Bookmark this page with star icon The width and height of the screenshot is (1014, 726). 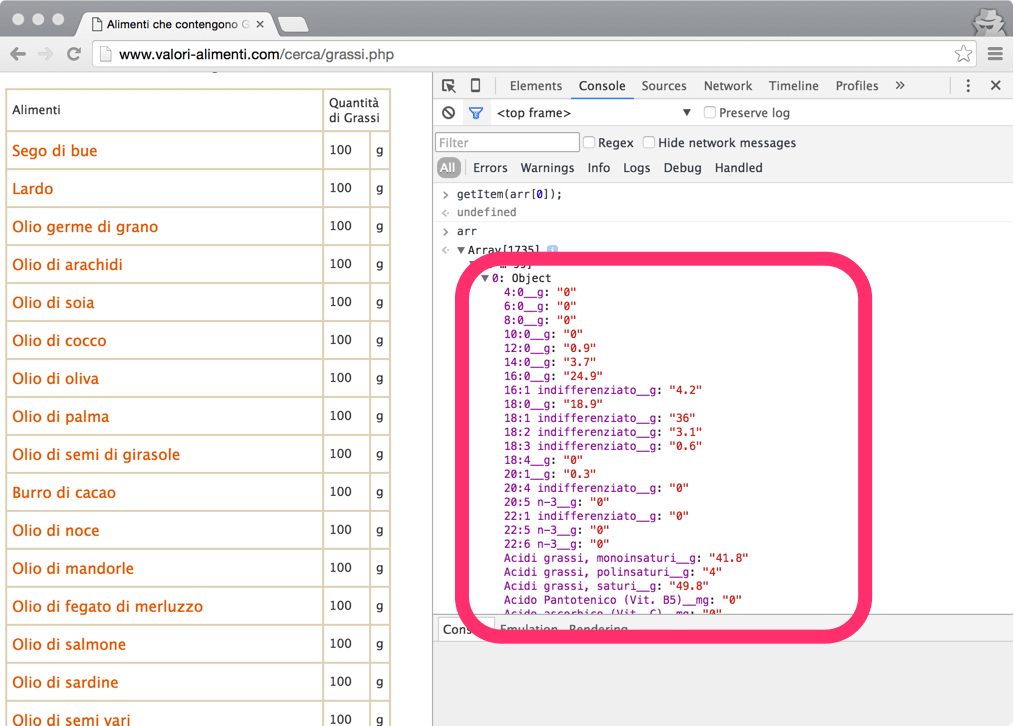coord(963,54)
